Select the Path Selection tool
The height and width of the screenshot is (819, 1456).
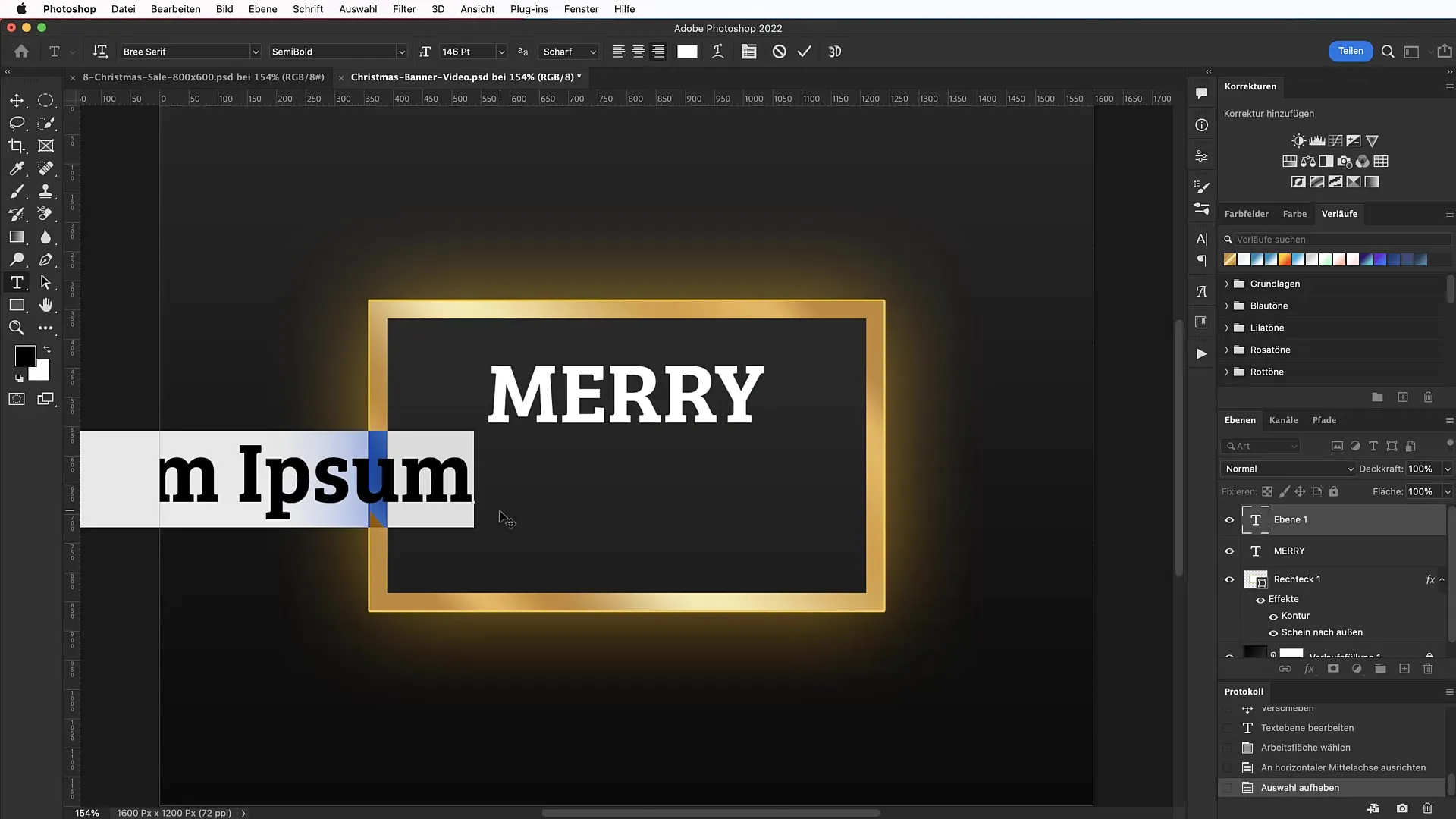(x=45, y=282)
